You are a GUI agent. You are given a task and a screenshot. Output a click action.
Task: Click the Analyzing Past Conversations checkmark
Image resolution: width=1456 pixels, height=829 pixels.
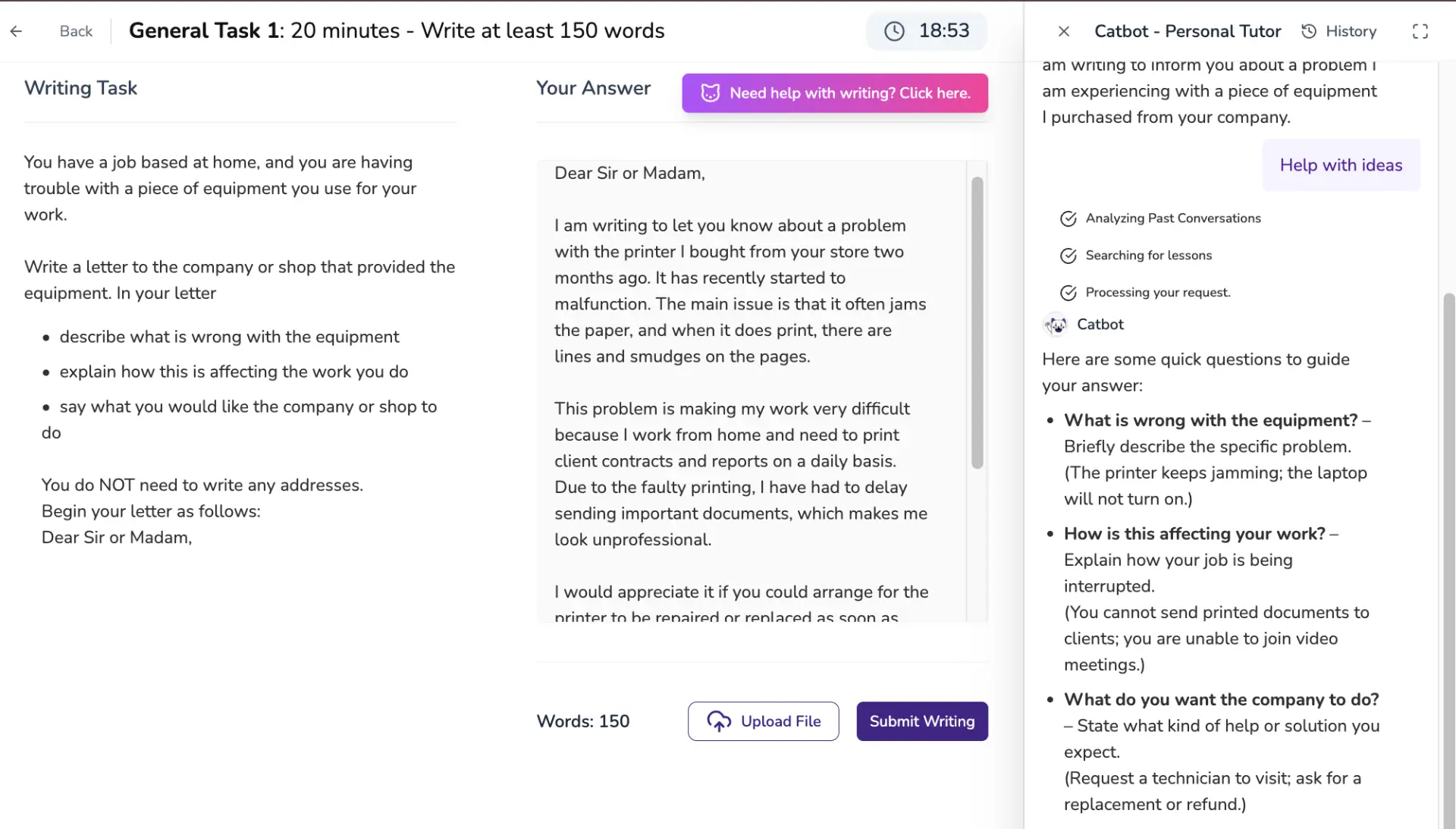1068,219
